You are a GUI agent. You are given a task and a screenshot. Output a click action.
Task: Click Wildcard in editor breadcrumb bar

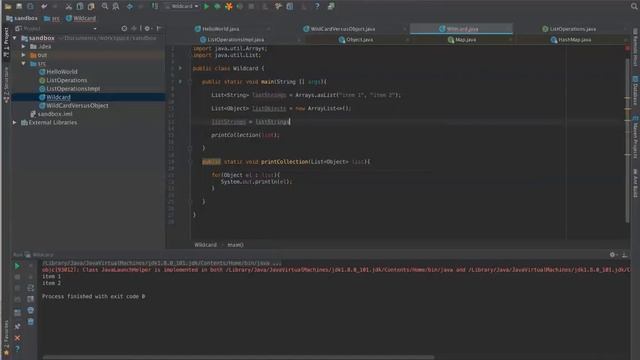coord(205,245)
